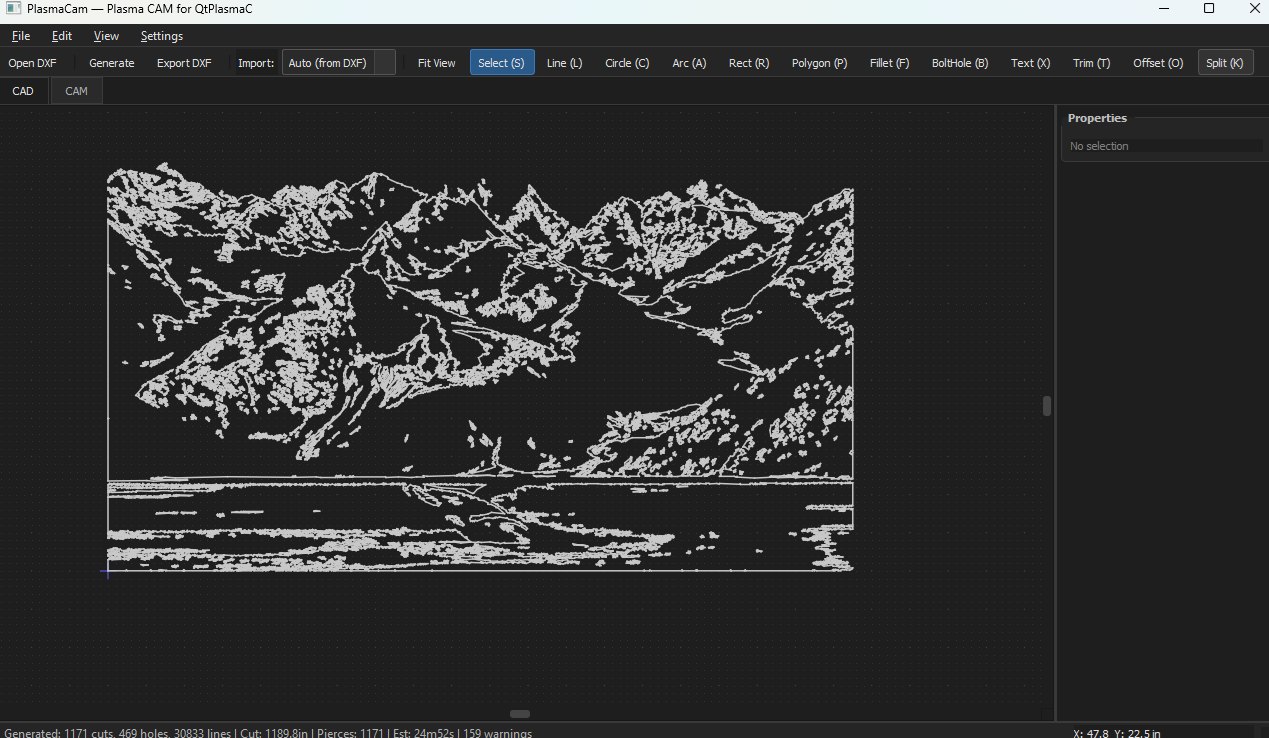
Task: Pick the BoltHole (B) tool
Action: pyautogui.click(x=959, y=63)
